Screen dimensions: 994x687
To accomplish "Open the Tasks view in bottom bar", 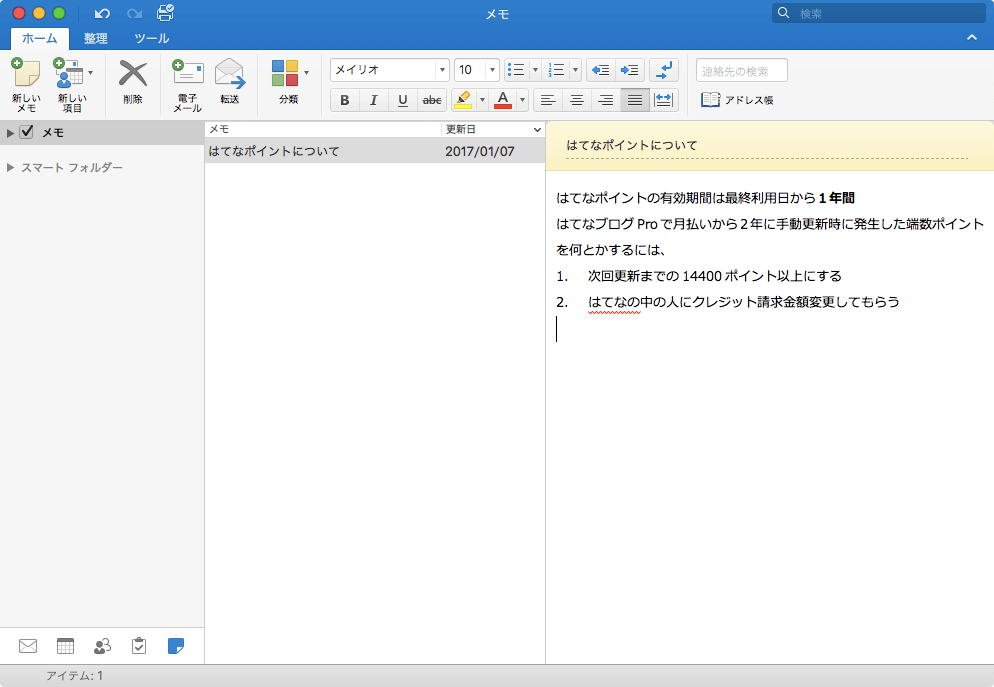I will pos(139,646).
